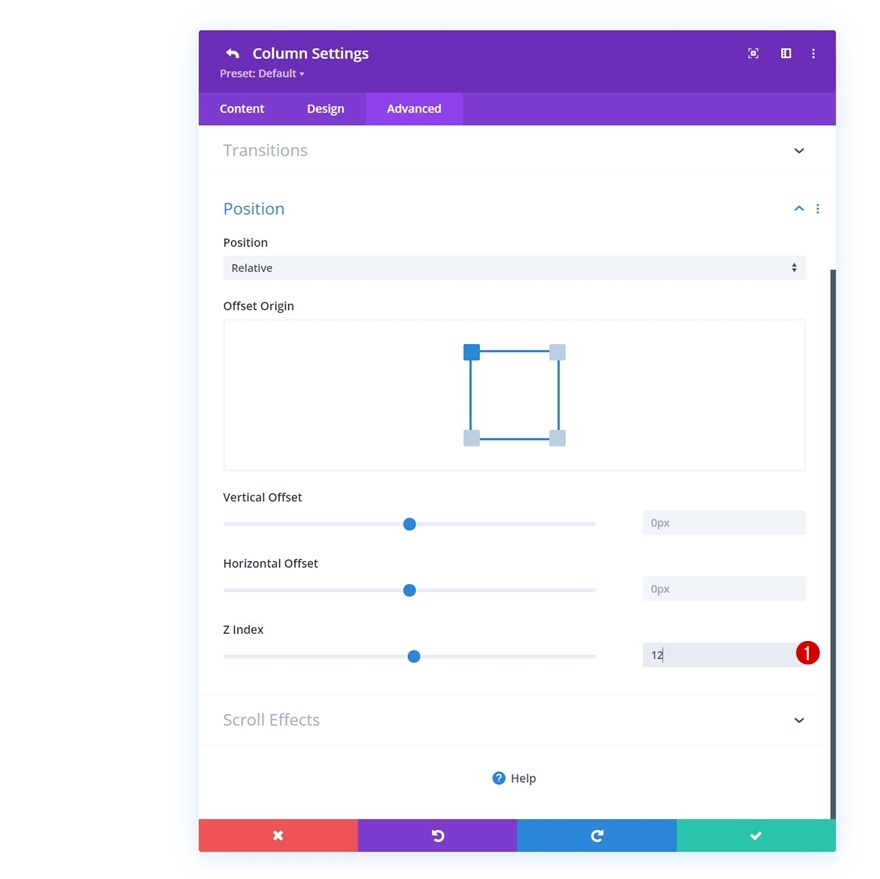Select the top-left offset origin corner

471,352
